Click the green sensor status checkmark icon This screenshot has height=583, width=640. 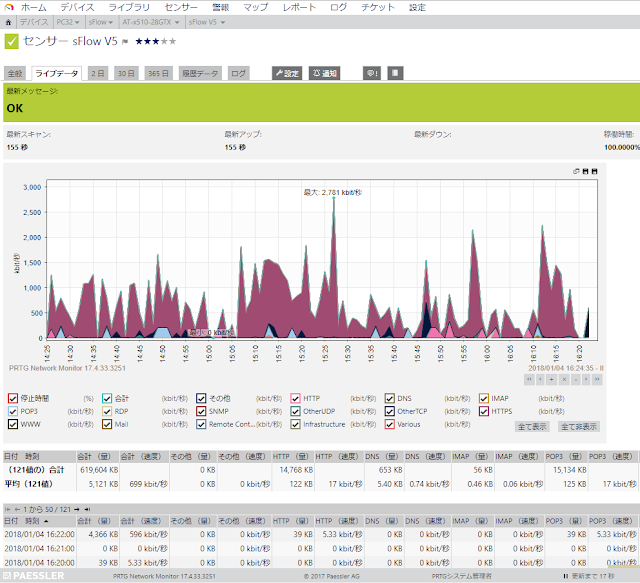point(11,41)
